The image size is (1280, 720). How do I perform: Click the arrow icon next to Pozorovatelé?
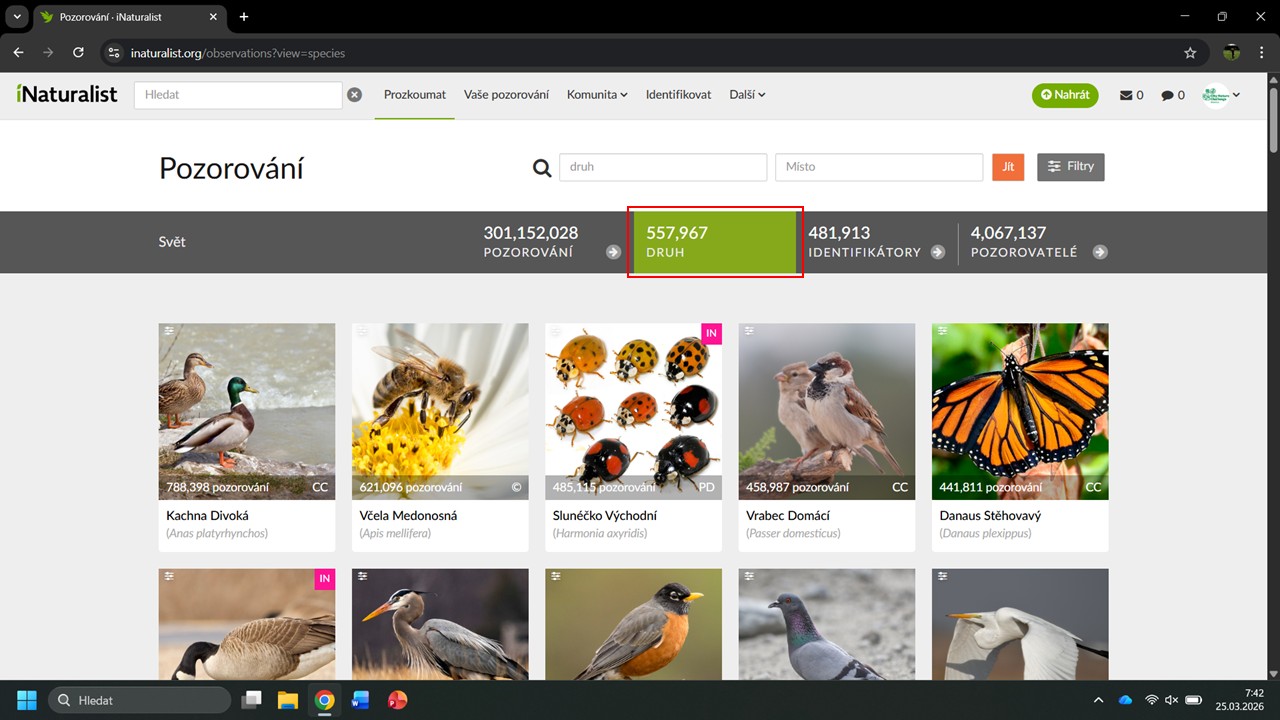1100,252
